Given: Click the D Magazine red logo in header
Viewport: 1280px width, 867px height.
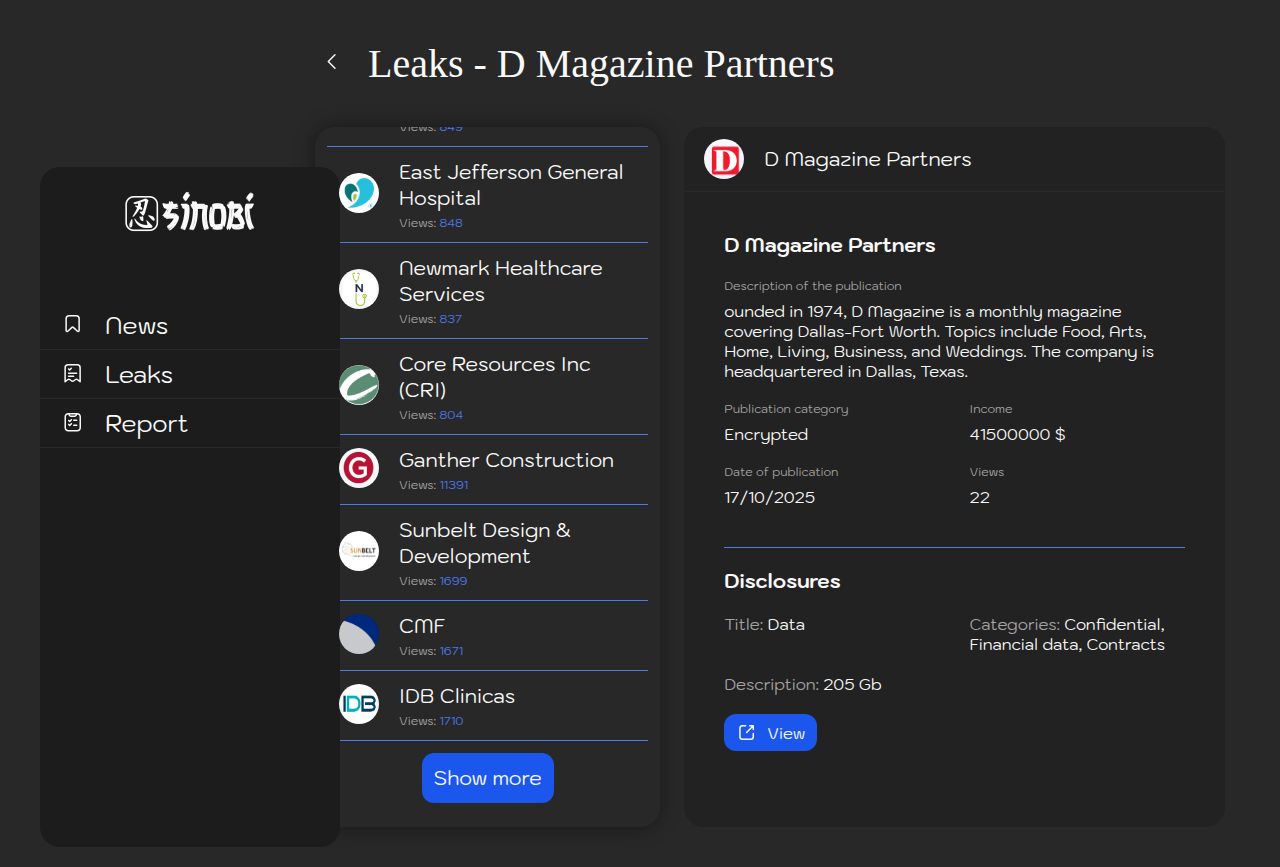Looking at the screenshot, I should pyautogui.click(x=723, y=160).
